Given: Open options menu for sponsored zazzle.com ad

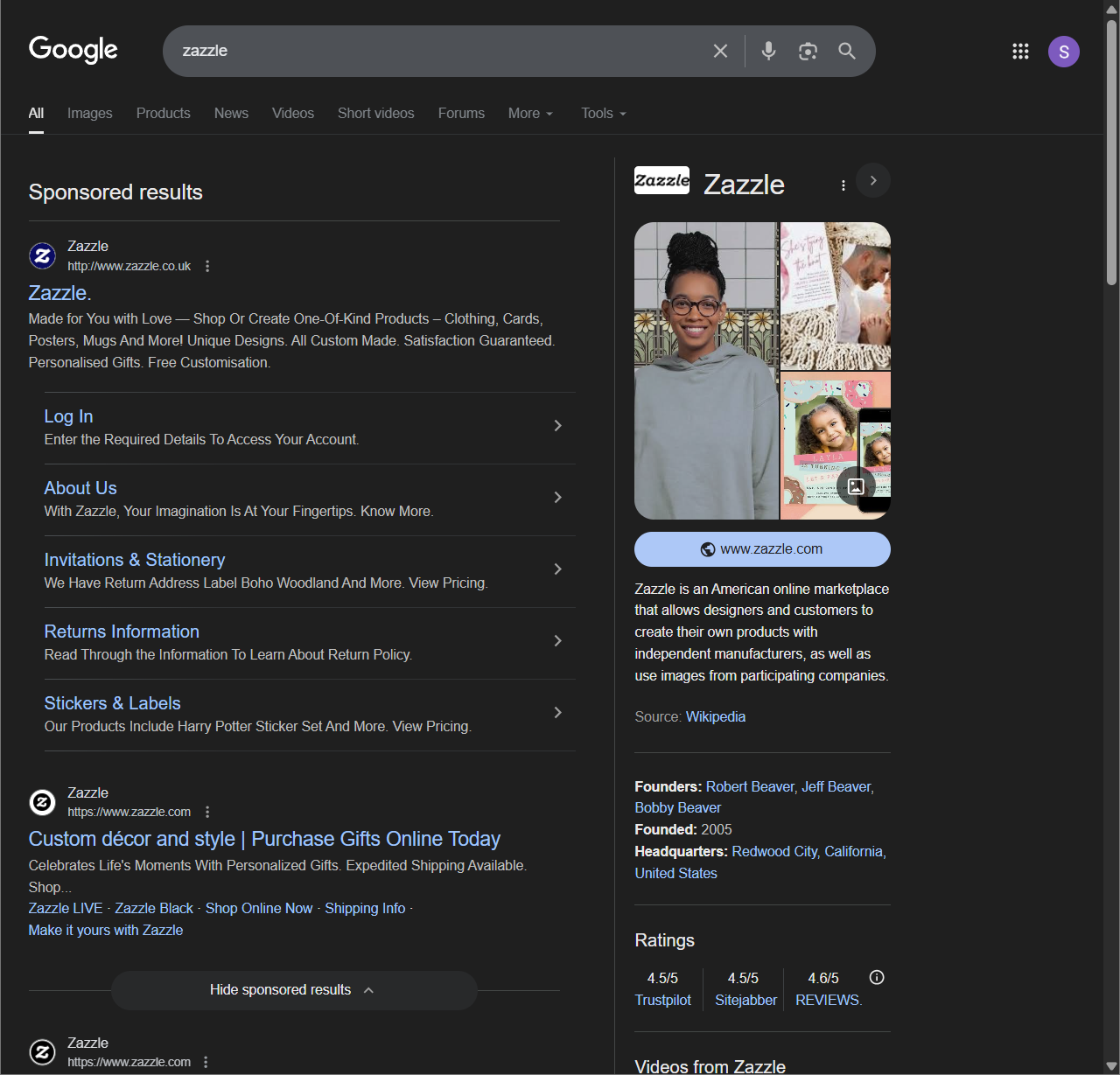Looking at the screenshot, I should tap(207, 812).
